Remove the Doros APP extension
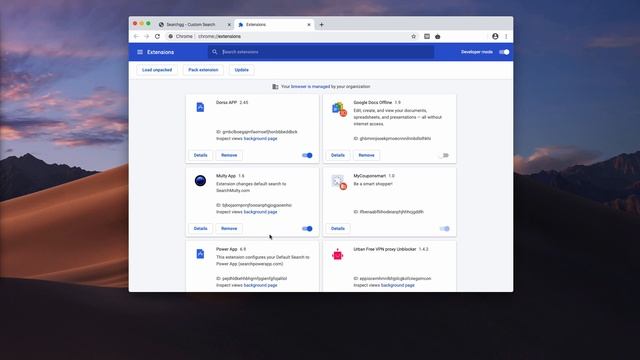This screenshot has width=640, height=360. coord(229,155)
